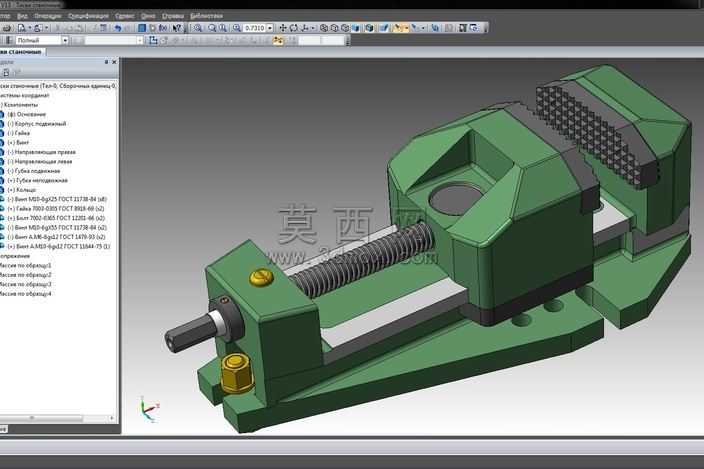Click into the zoom scale field 0.7310
704x469 pixels.
coord(255,28)
